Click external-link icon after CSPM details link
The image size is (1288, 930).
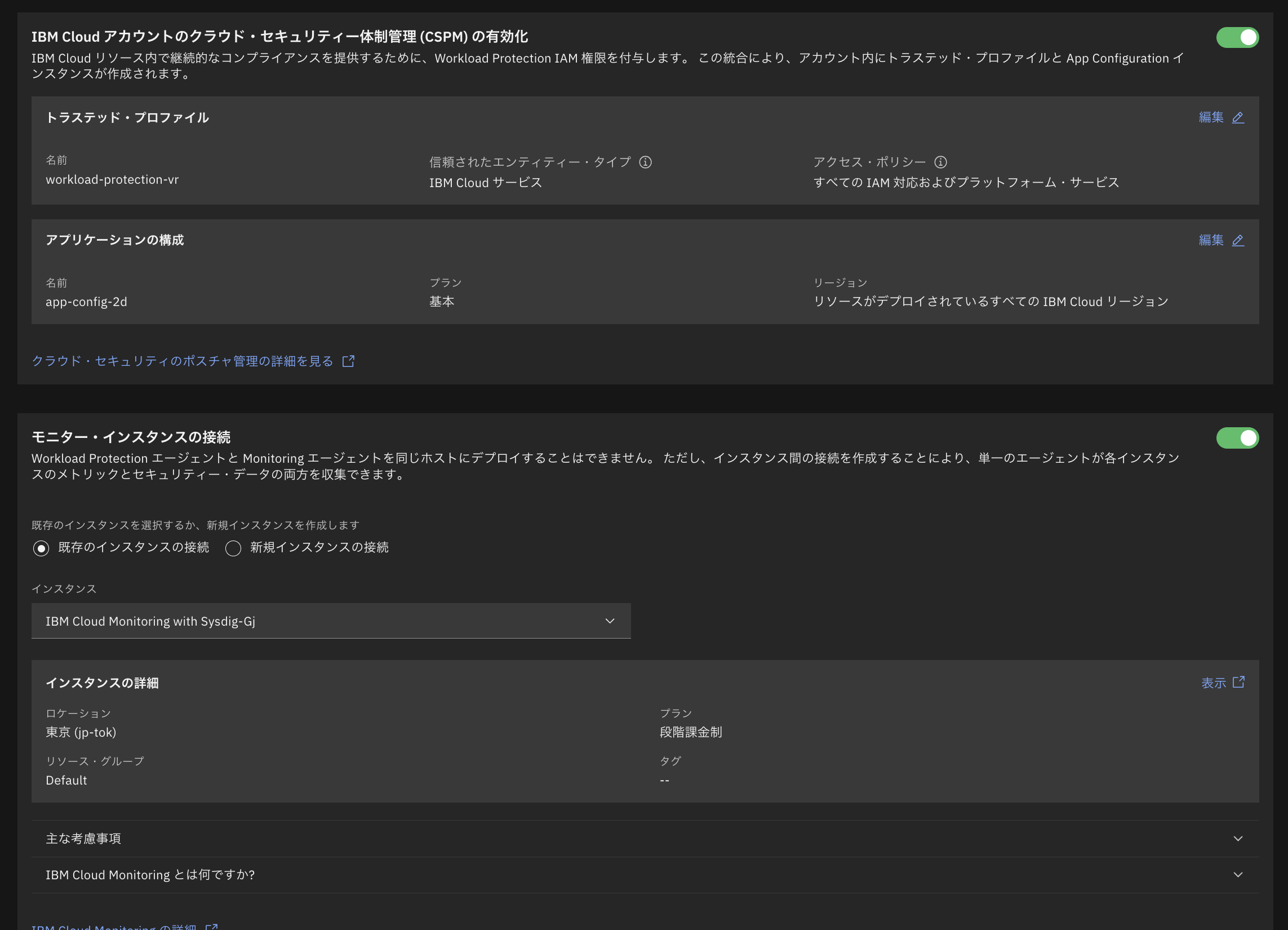[348, 361]
